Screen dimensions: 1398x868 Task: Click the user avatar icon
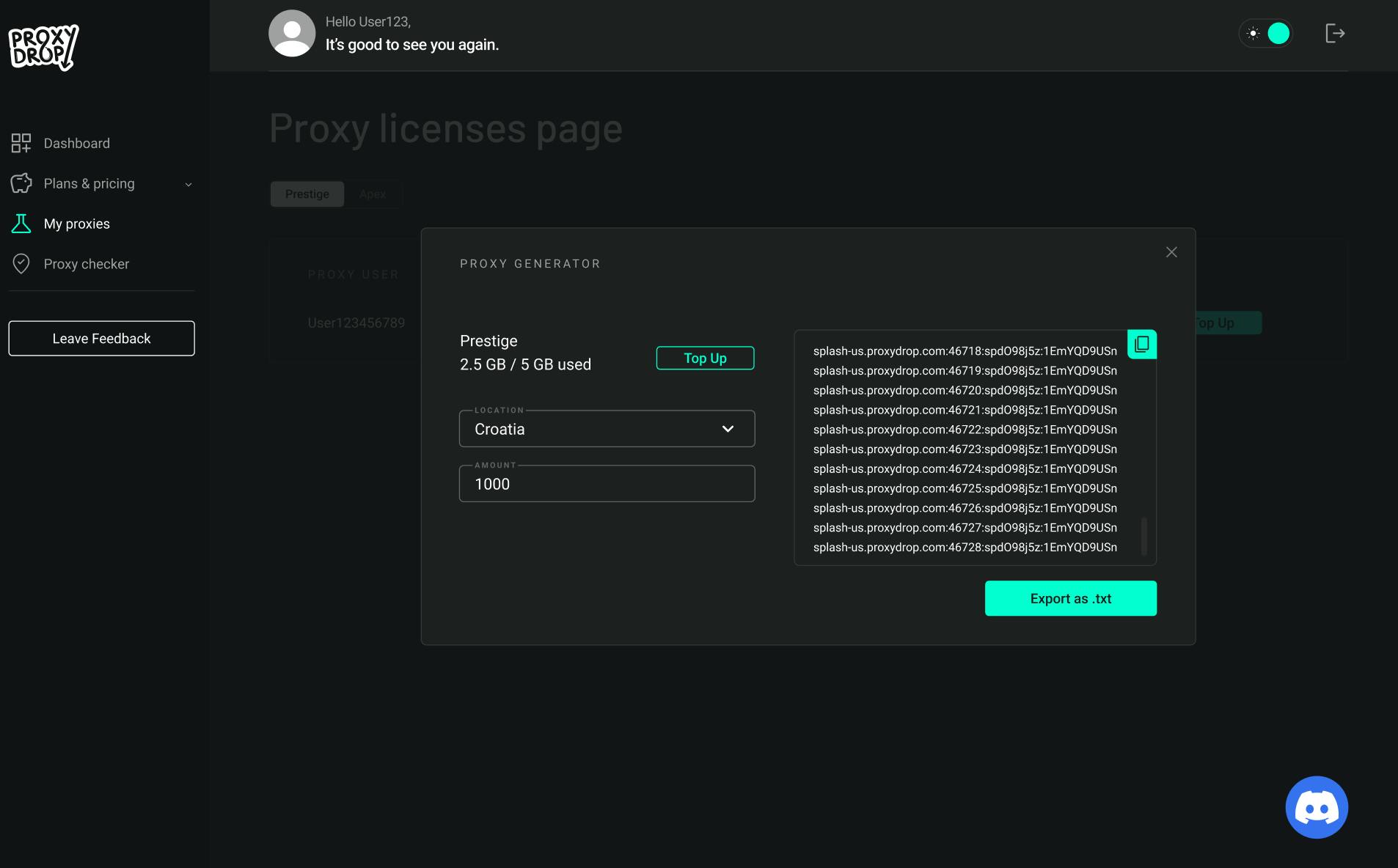tap(292, 33)
